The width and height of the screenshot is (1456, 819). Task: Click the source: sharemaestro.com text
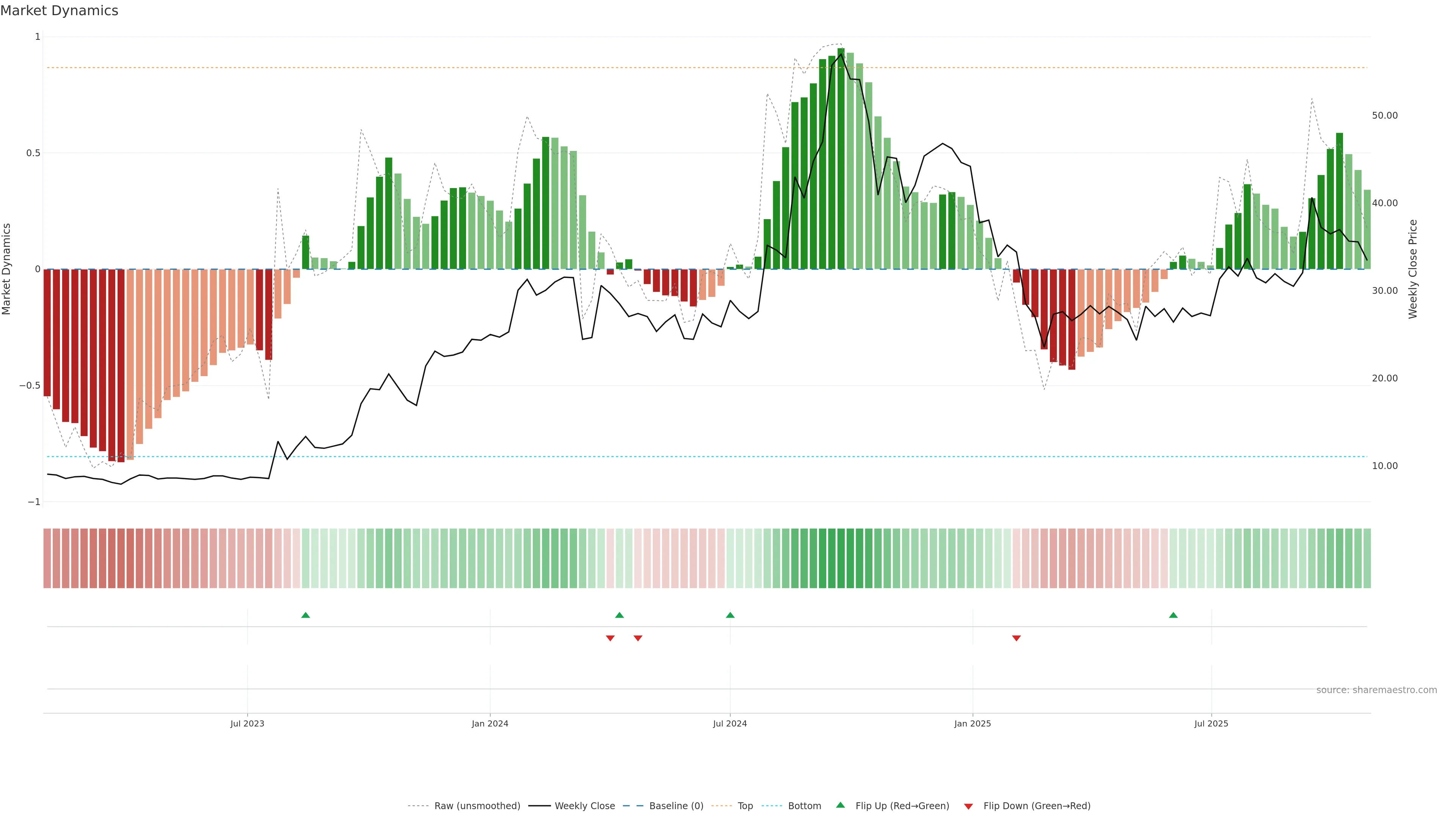tap(1376, 690)
